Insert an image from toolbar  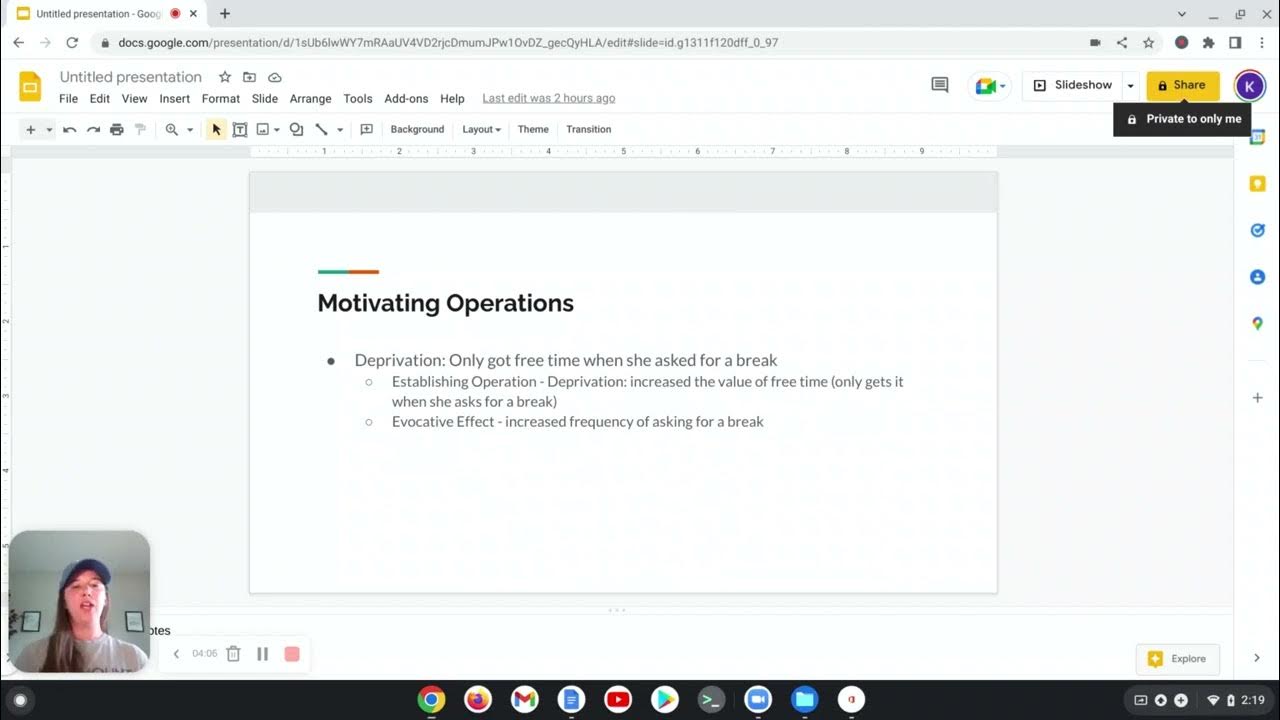[x=263, y=129]
